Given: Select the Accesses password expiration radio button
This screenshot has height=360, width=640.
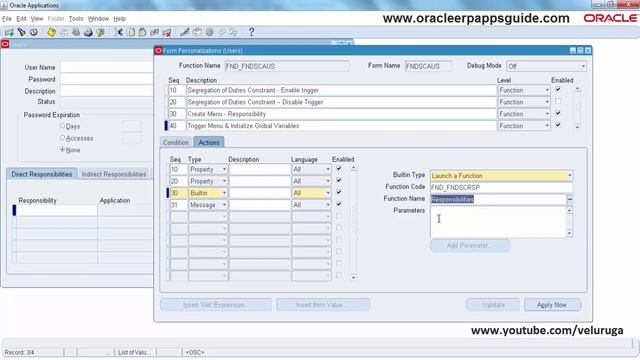Looking at the screenshot, I should (x=62, y=138).
